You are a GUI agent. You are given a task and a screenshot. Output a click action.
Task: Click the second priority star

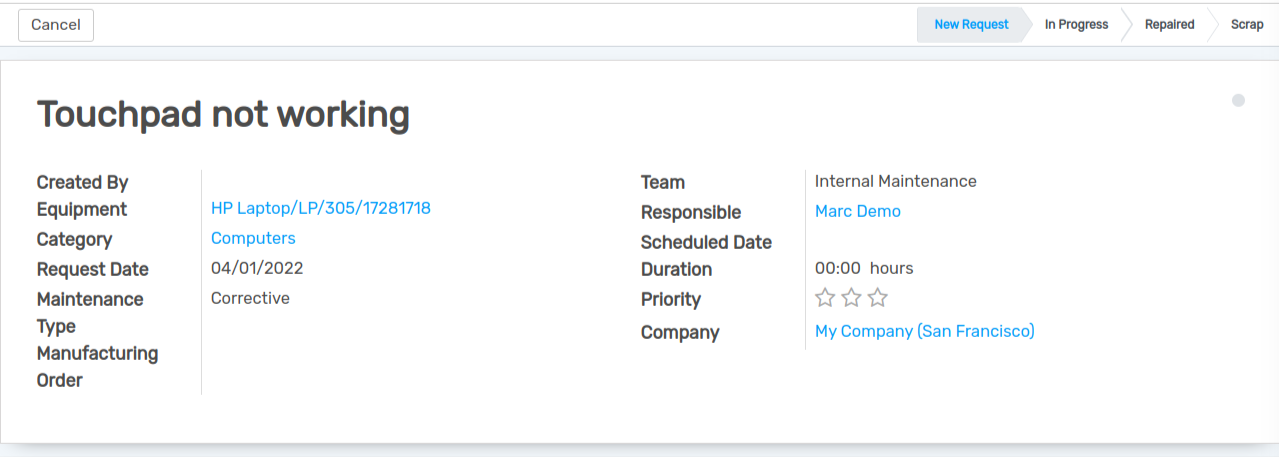[x=851, y=298]
